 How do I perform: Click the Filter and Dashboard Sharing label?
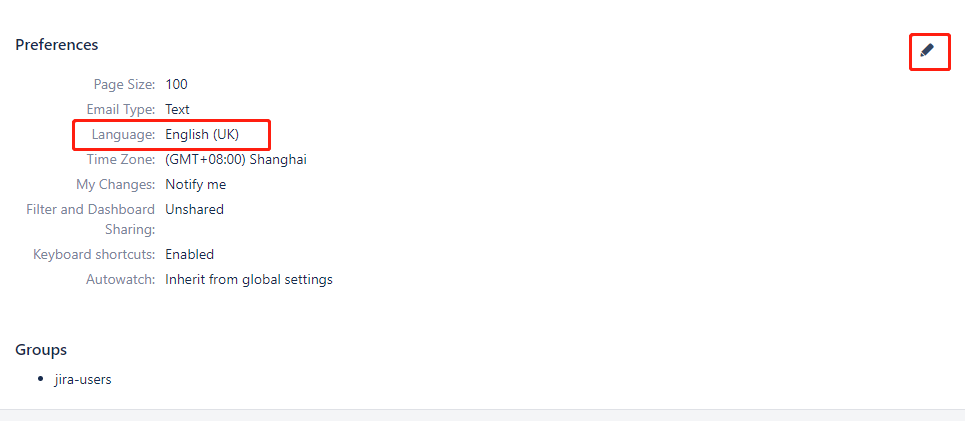click(91, 220)
